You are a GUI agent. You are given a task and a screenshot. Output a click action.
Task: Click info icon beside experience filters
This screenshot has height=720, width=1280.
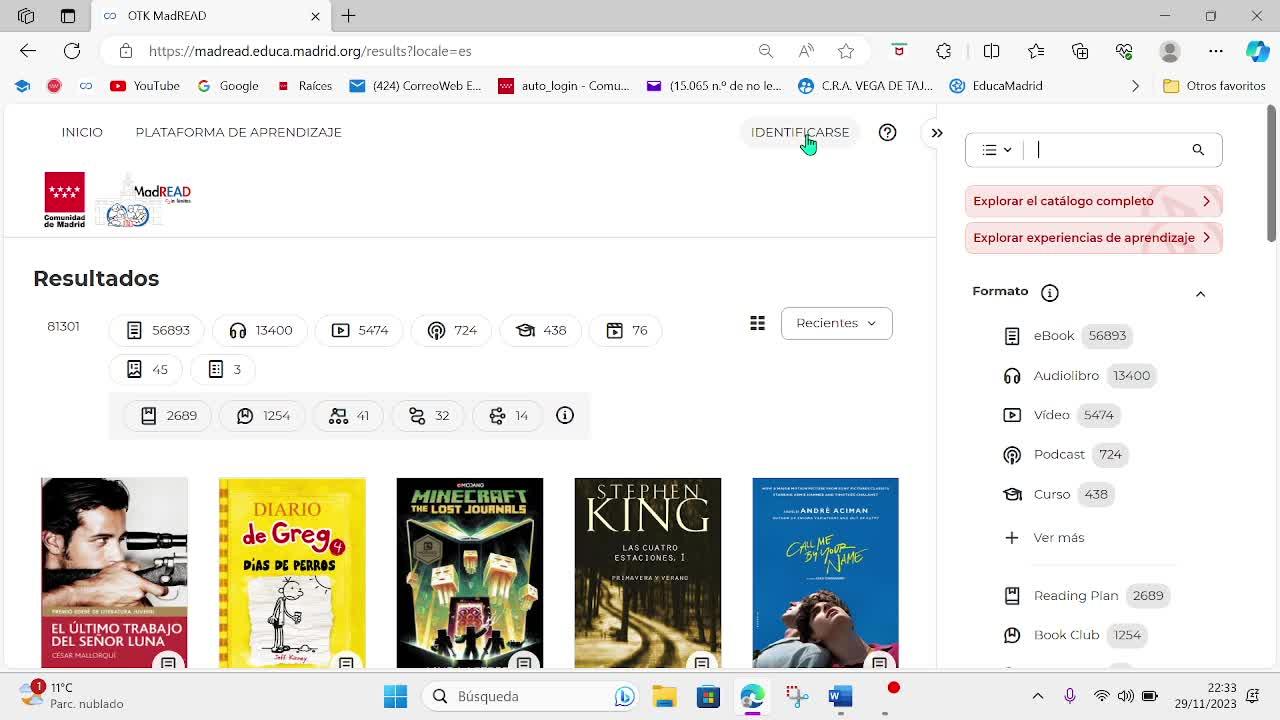click(565, 416)
